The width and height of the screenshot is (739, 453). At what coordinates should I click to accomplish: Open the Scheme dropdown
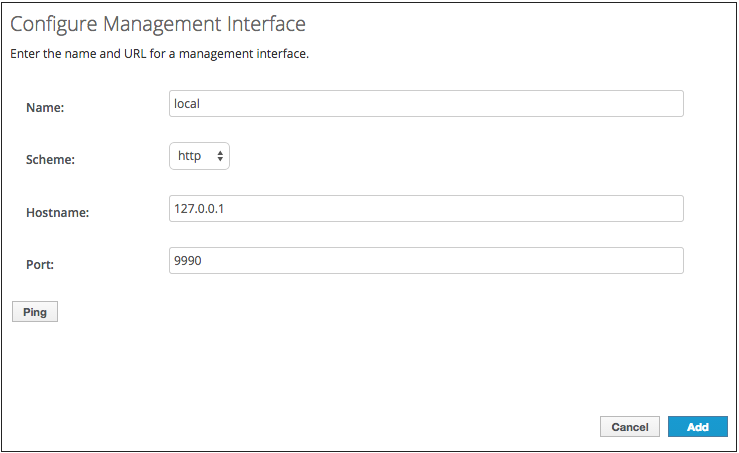[200, 156]
